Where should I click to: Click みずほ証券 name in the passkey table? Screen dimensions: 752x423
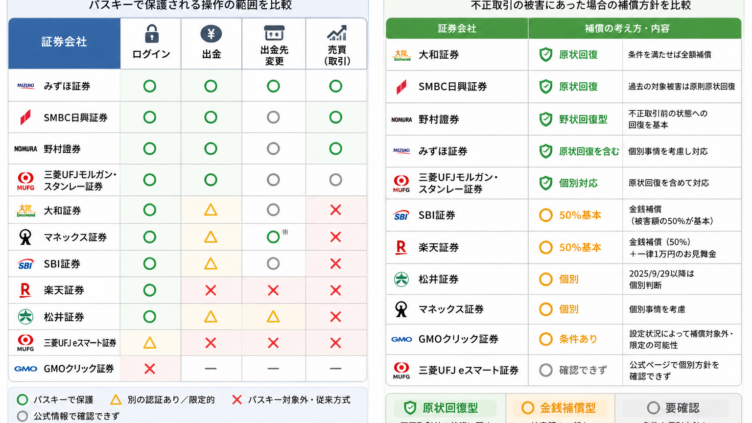67,86
